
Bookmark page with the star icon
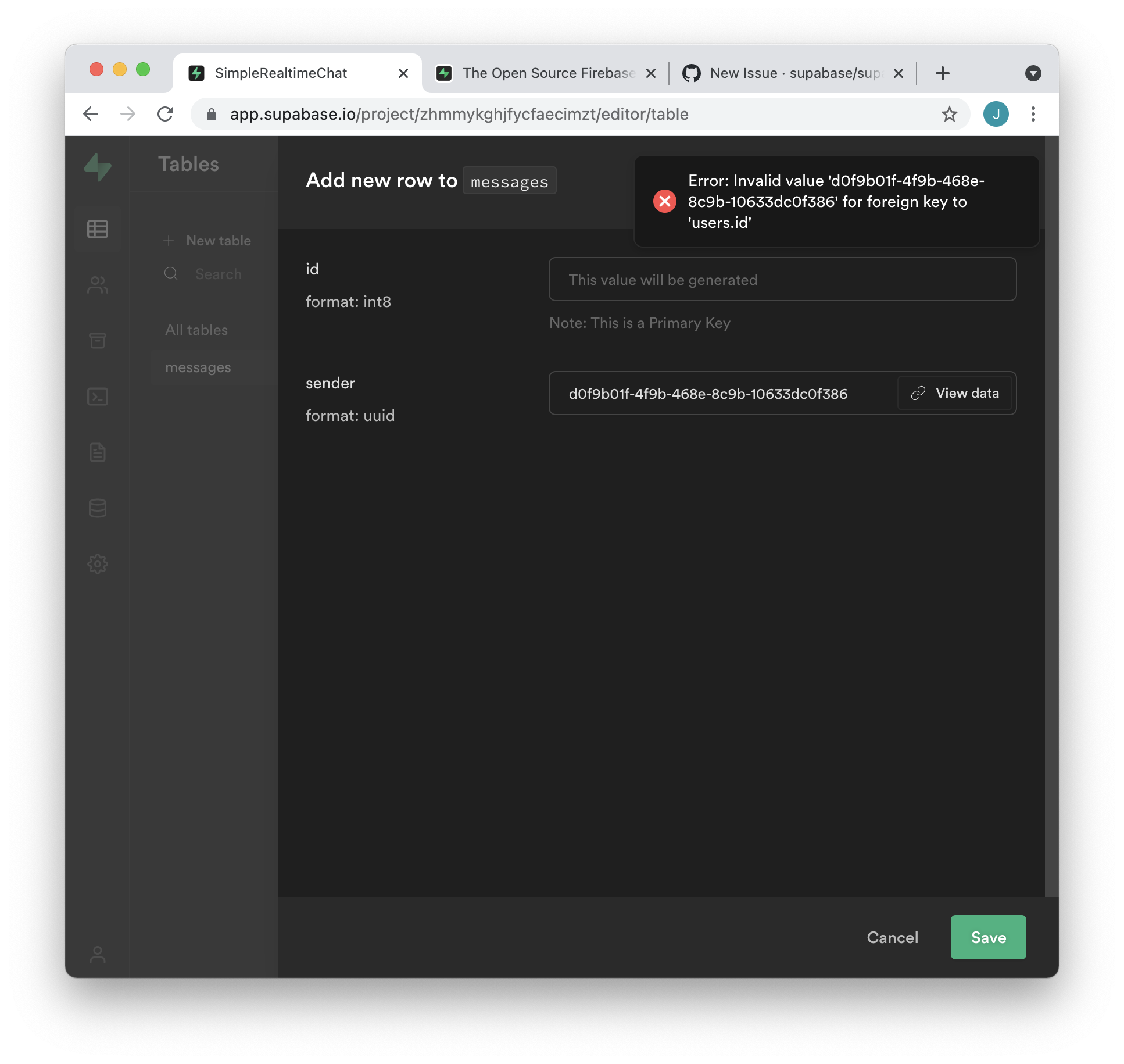[950, 114]
